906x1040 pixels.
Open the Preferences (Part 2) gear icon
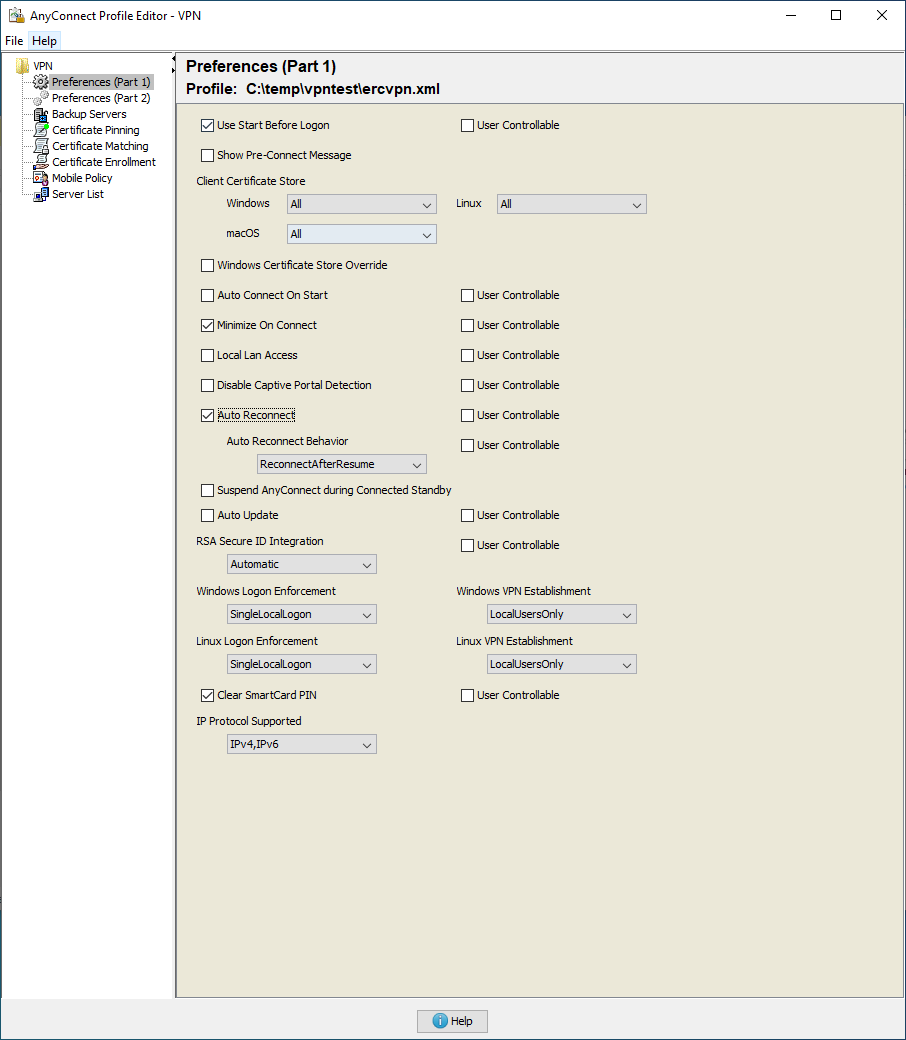tap(41, 97)
